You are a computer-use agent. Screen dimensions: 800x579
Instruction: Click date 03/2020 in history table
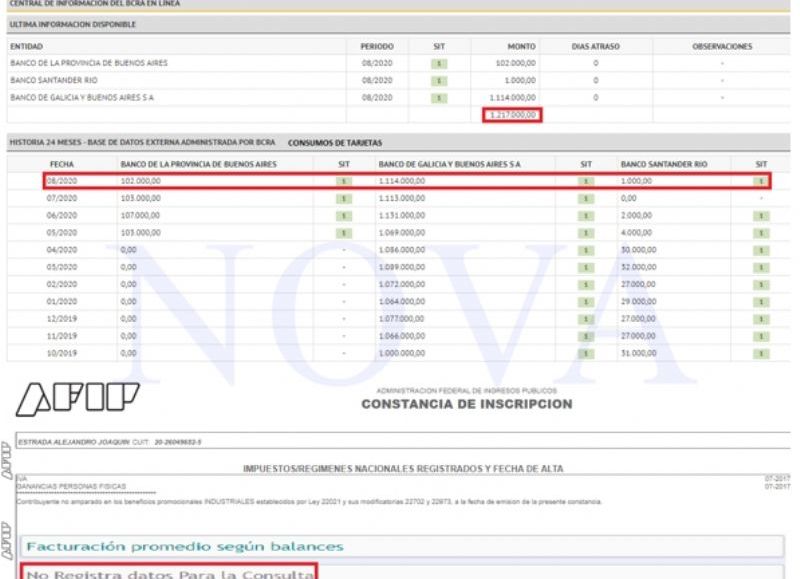pyautogui.click(x=62, y=267)
